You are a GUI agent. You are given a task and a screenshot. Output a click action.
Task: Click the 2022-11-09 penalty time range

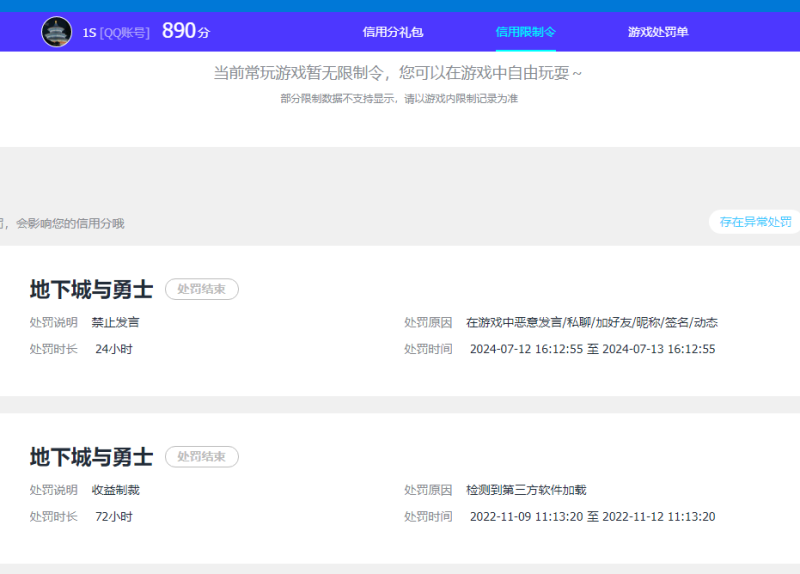coord(592,517)
